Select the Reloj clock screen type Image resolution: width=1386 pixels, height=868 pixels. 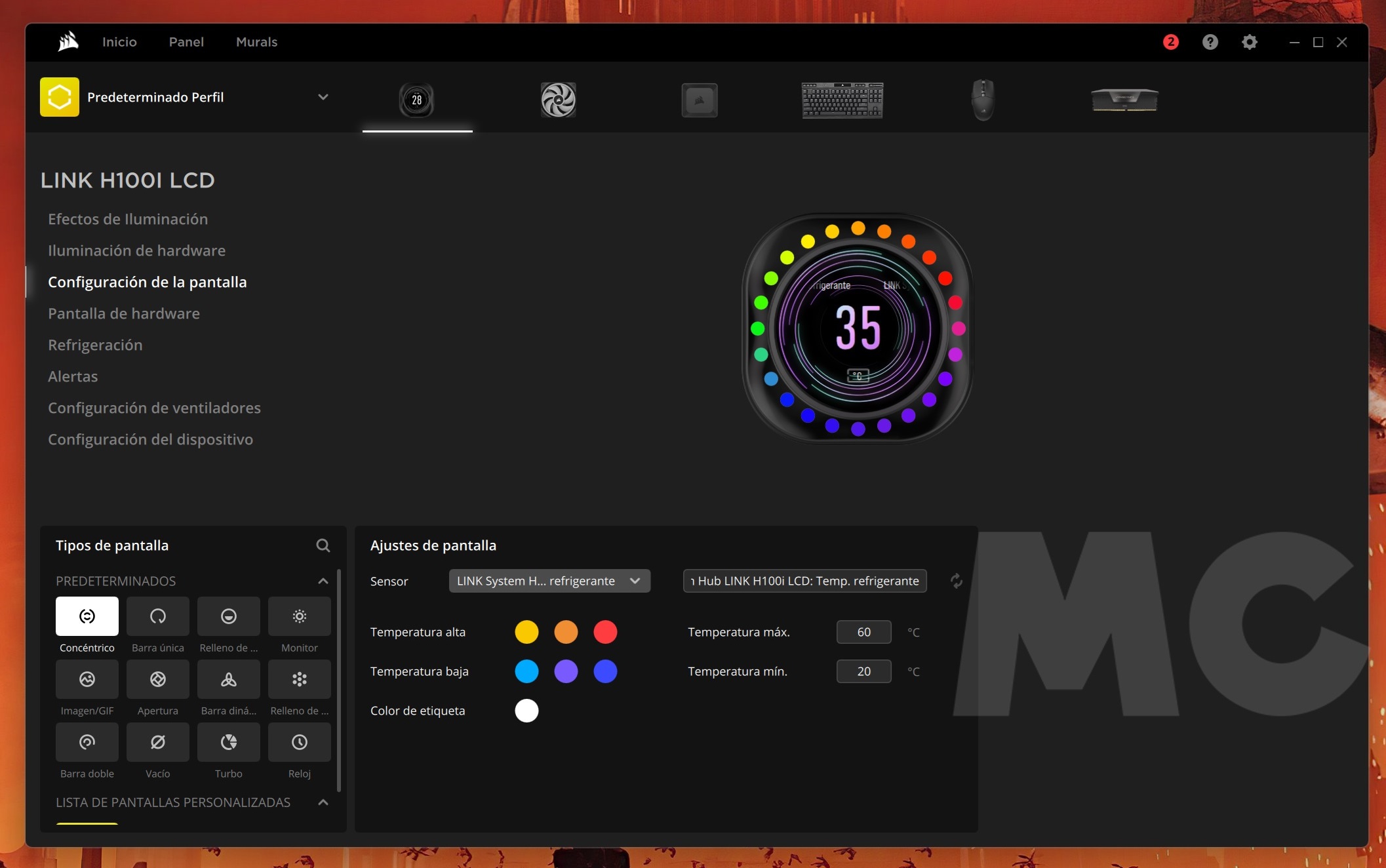(300, 742)
